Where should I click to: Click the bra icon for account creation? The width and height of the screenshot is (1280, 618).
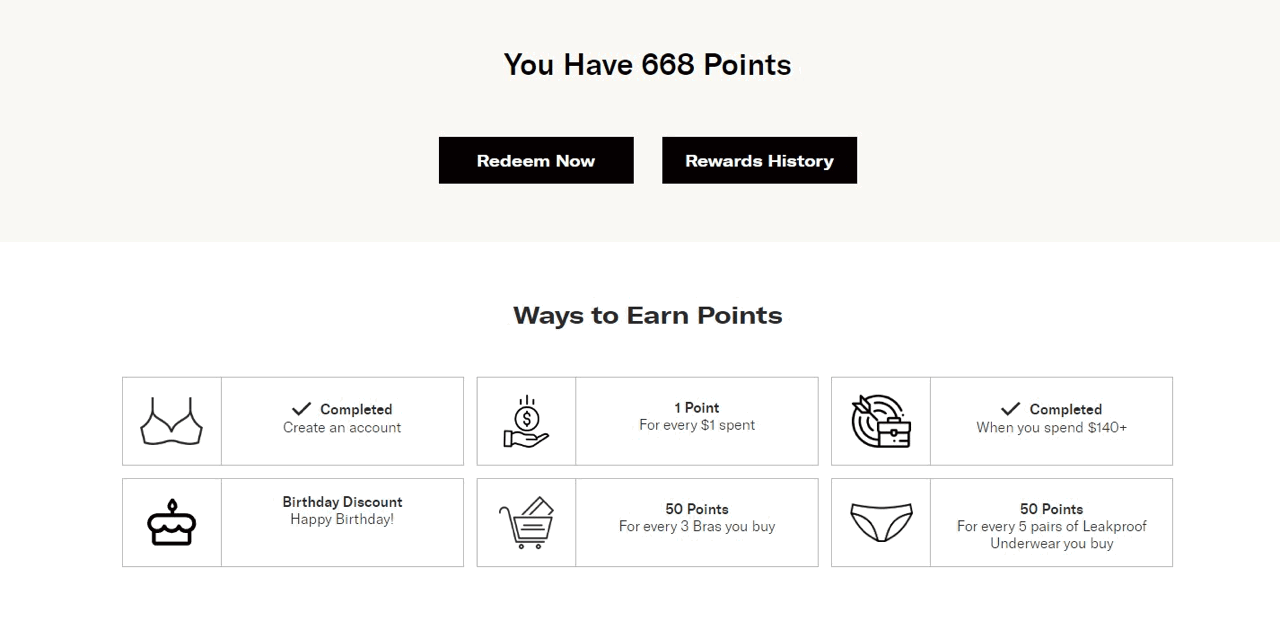[171, 421]
